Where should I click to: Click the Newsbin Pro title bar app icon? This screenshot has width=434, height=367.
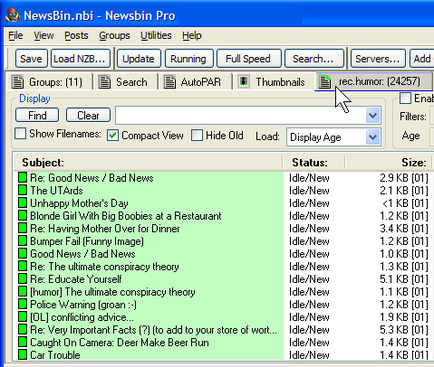click(x=12, y=15)
